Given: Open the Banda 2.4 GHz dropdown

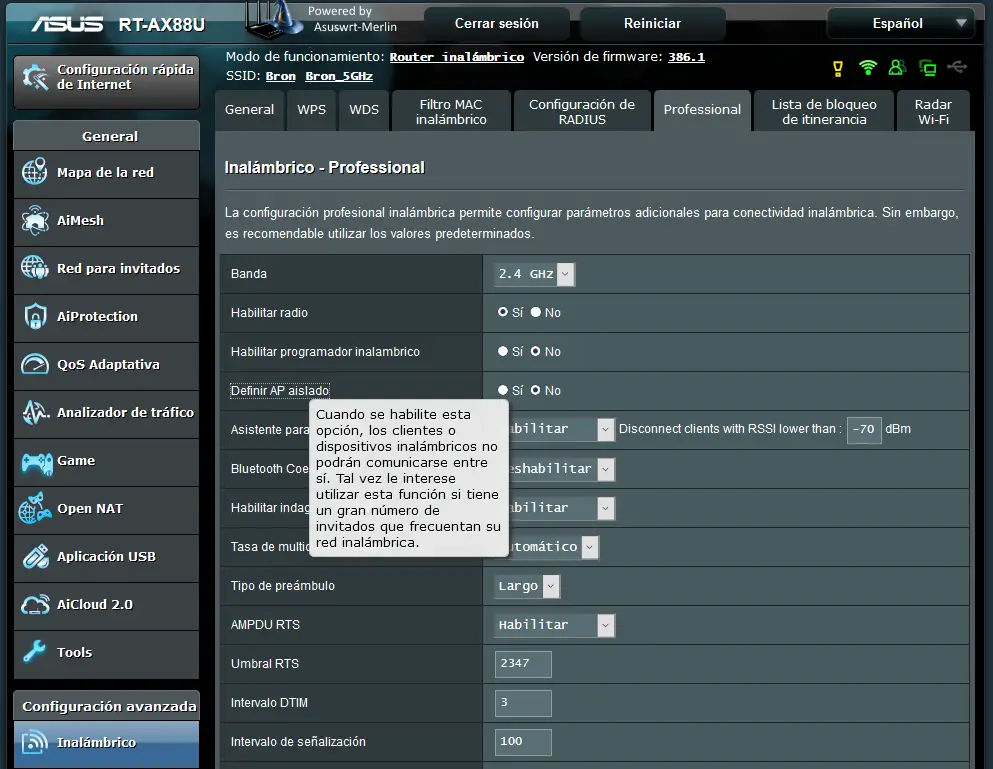Looking at the screenshot, I should pos(534,274).
